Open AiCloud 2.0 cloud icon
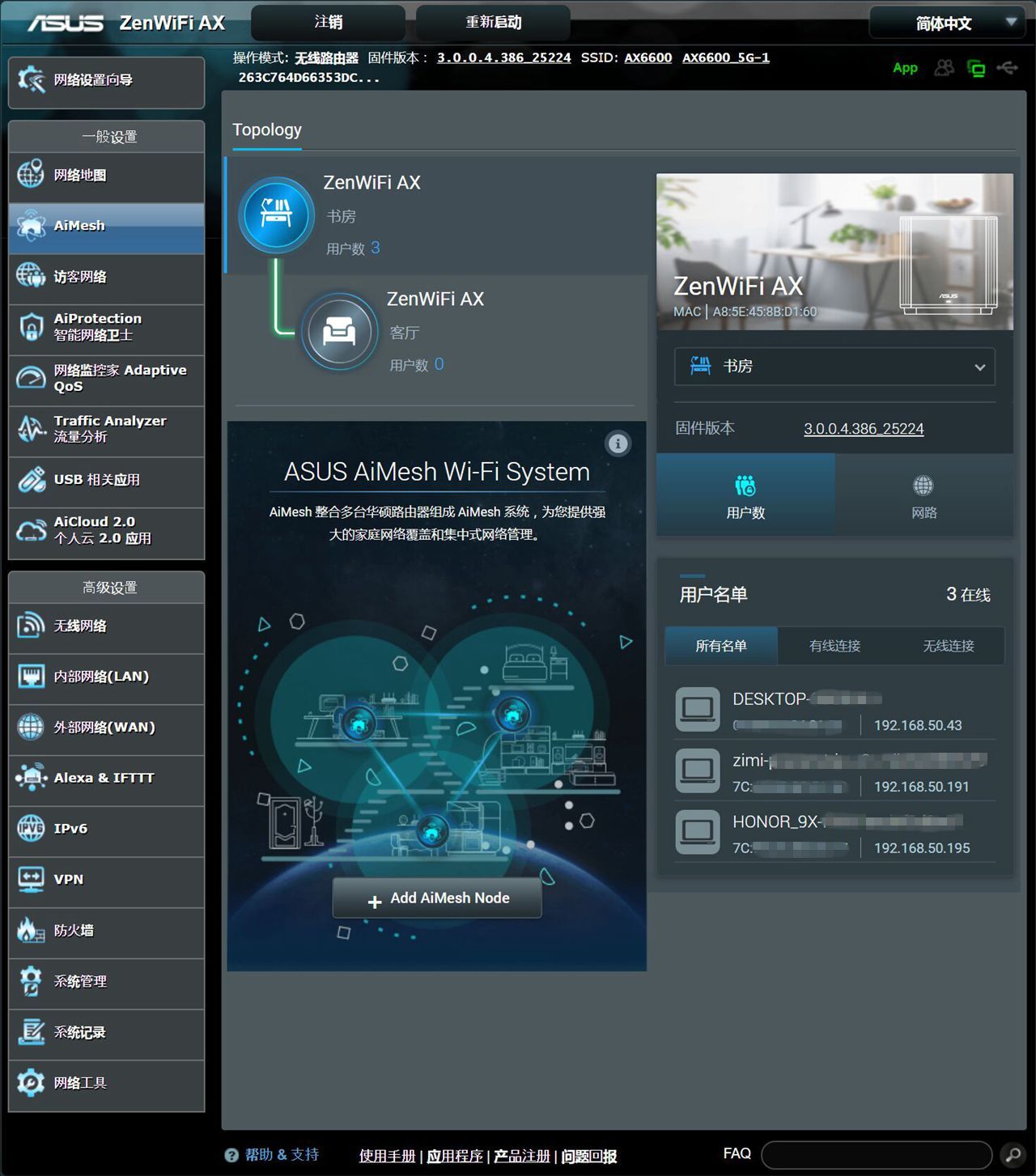1036x1176 pixels. point(31,530)
